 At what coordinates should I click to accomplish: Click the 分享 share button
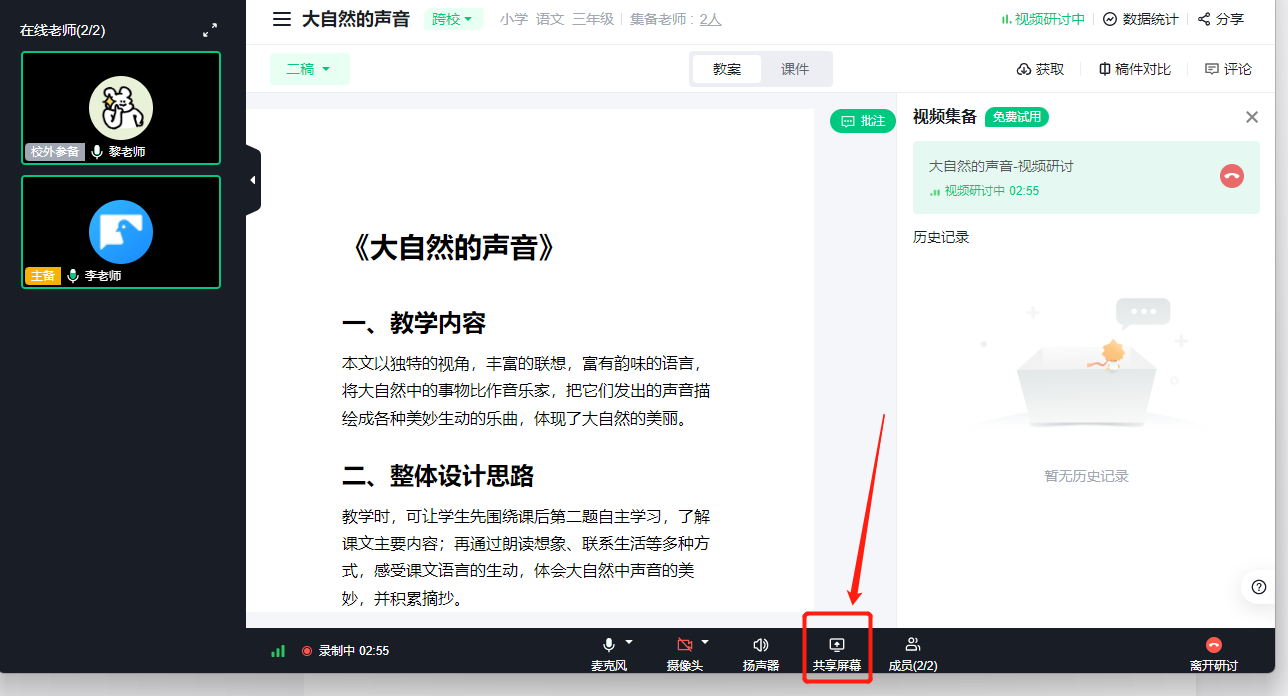1221,19
